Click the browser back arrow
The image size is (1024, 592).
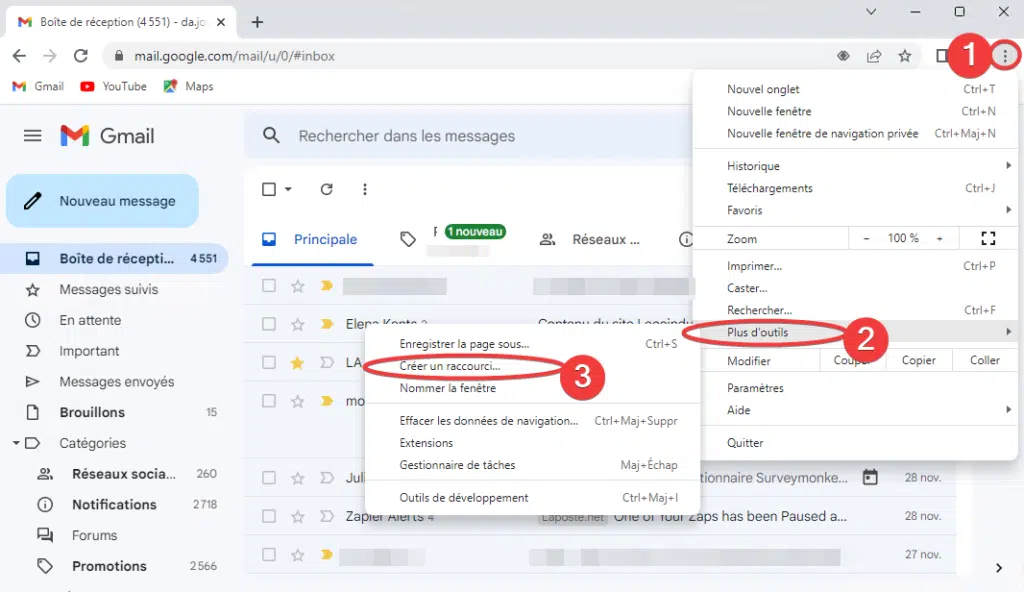pyautogui.click(x=19, y=56)
